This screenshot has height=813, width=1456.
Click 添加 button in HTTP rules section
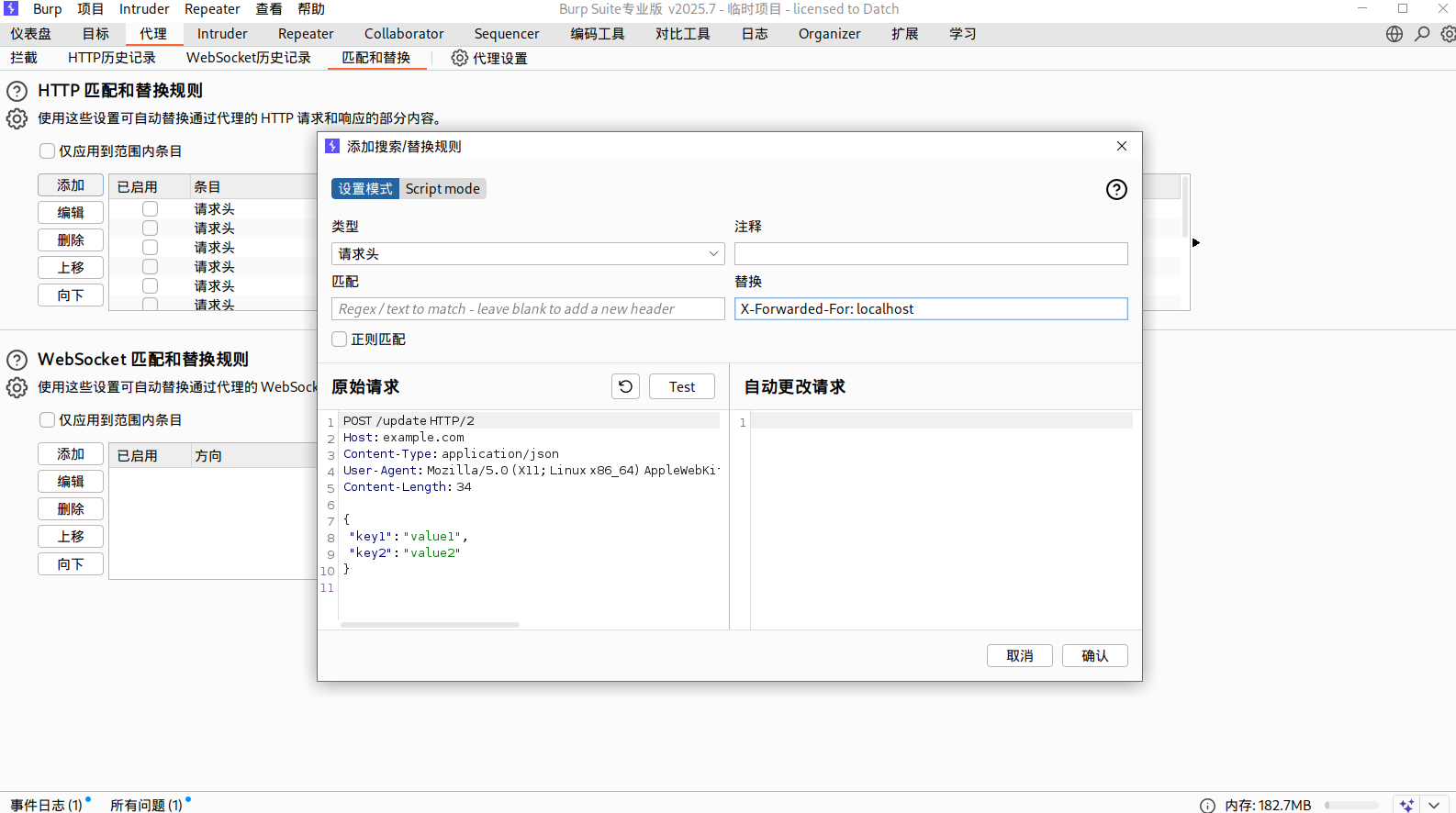(x=71, y=185)
